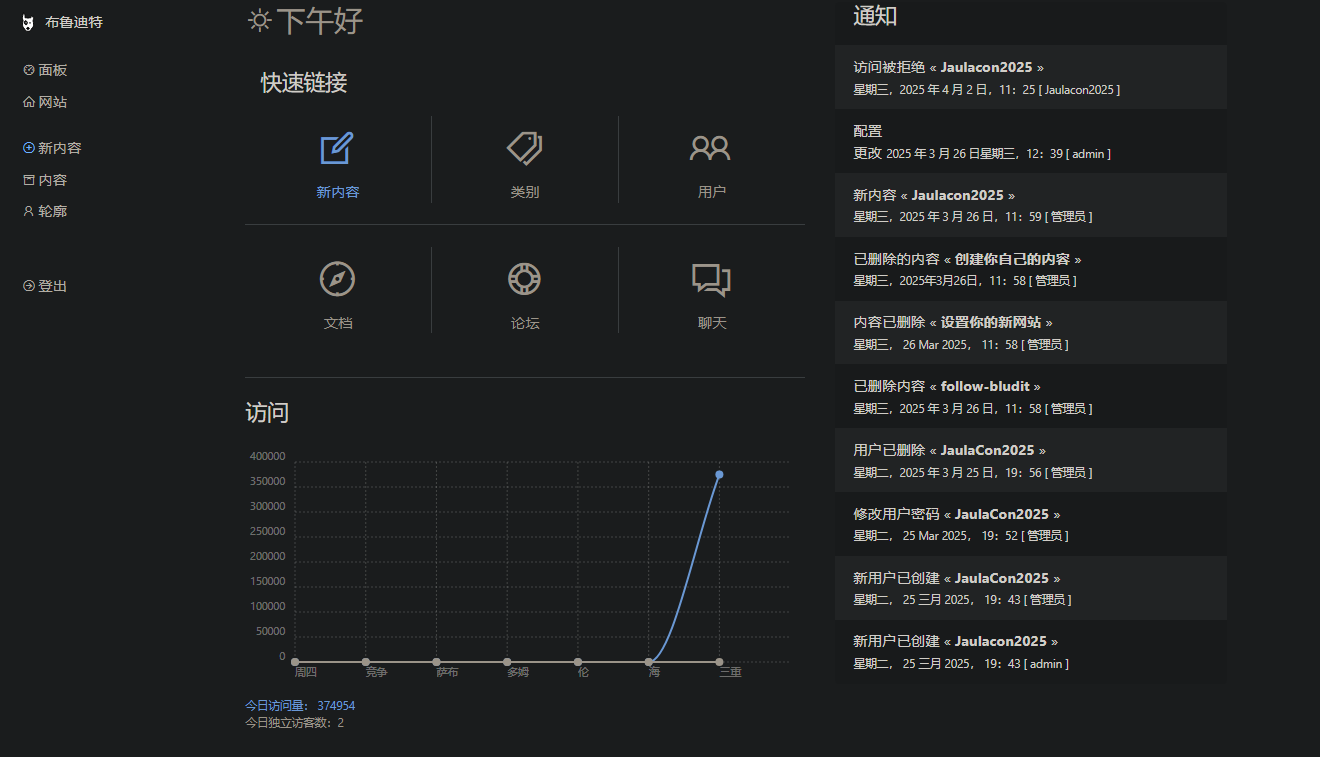Go to 网站 in the sidebar
Screen dimensions: 1320x757
coord(52,102)
